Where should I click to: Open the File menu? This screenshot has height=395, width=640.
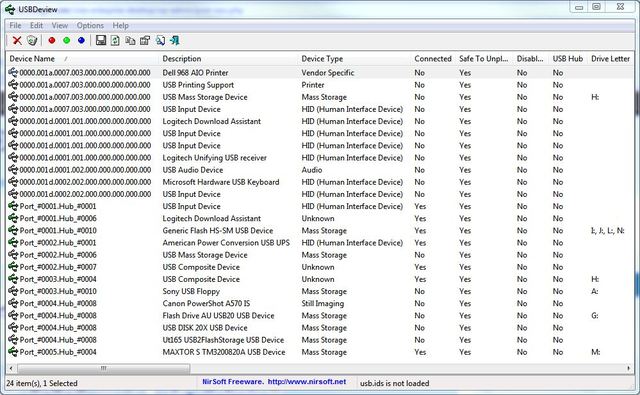click(16, 25)
